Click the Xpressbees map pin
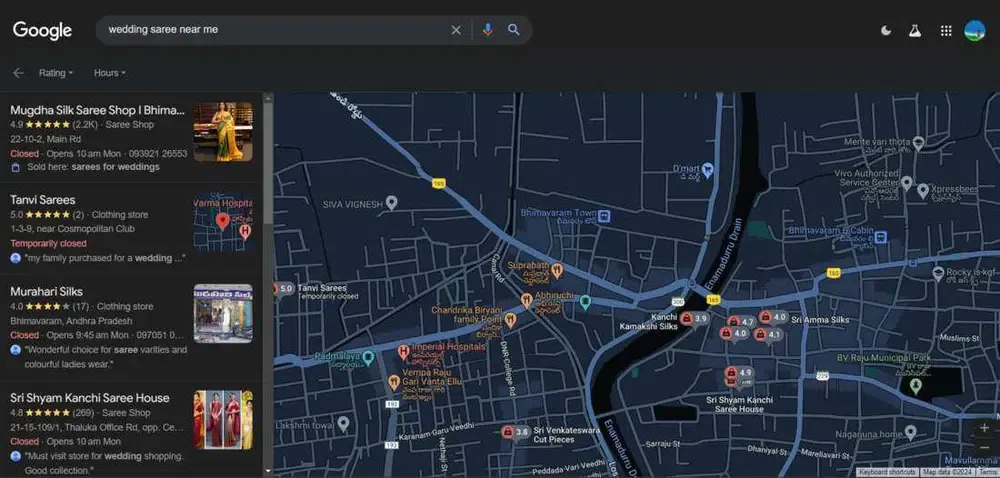Viewport: 1000px width, 478px height. 923,190
